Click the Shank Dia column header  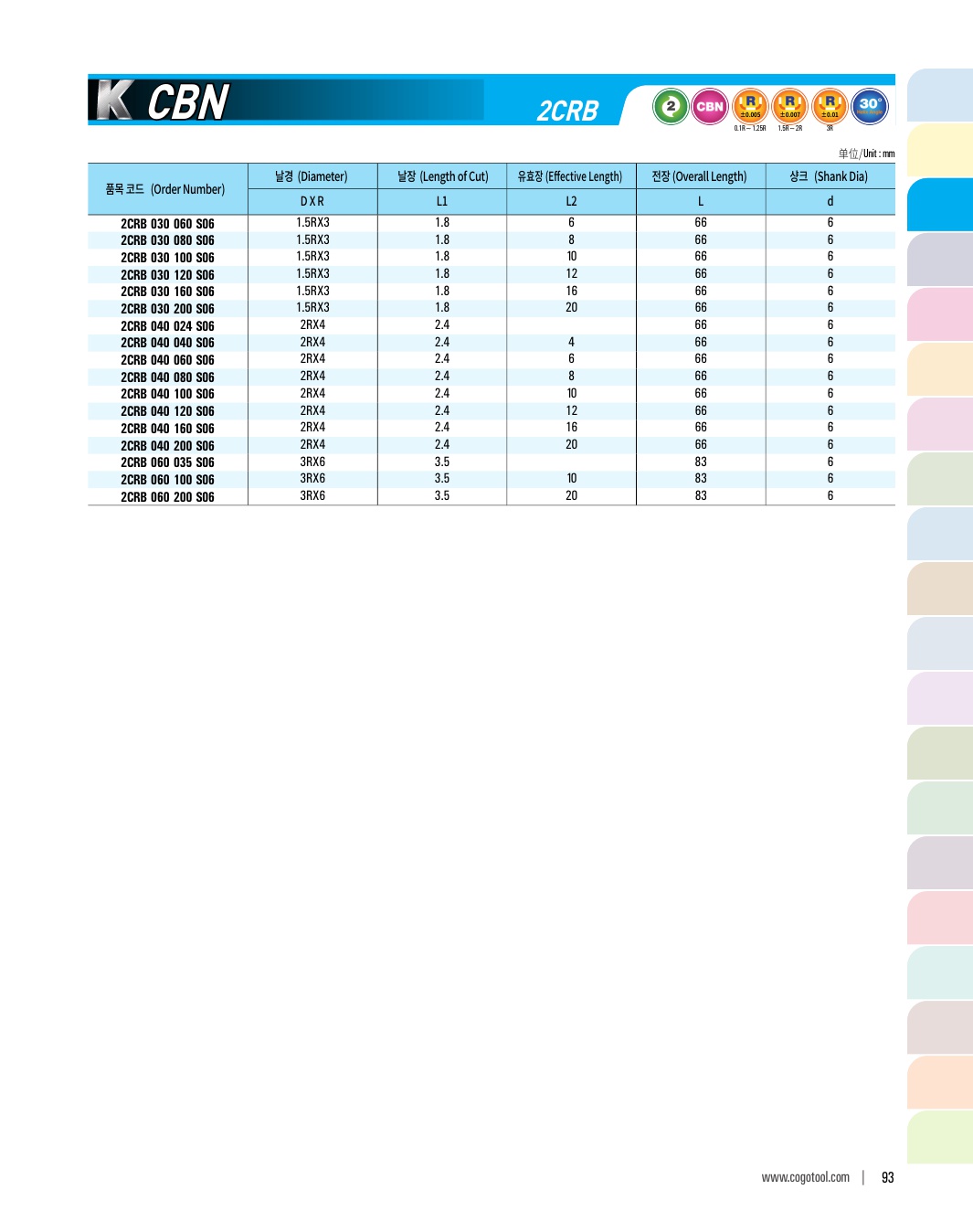829,176
